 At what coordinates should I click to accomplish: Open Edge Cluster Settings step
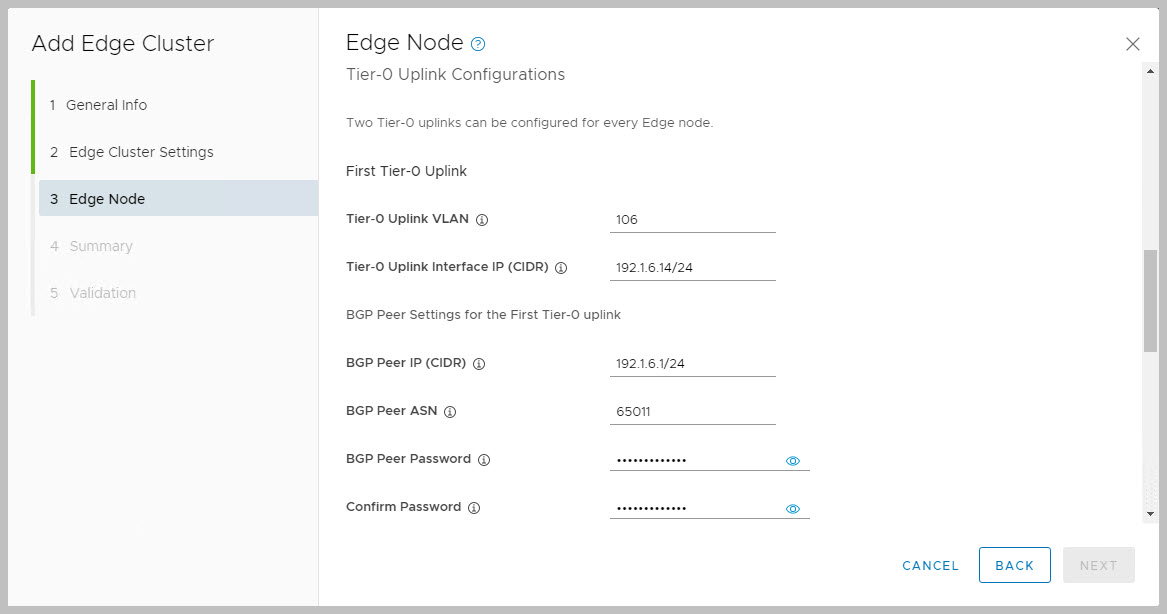[141, 152]
